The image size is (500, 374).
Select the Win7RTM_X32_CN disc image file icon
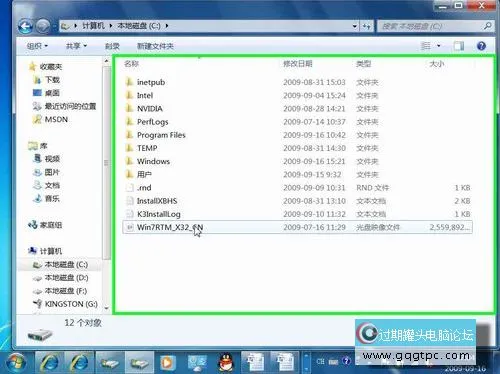coord(129,227)
